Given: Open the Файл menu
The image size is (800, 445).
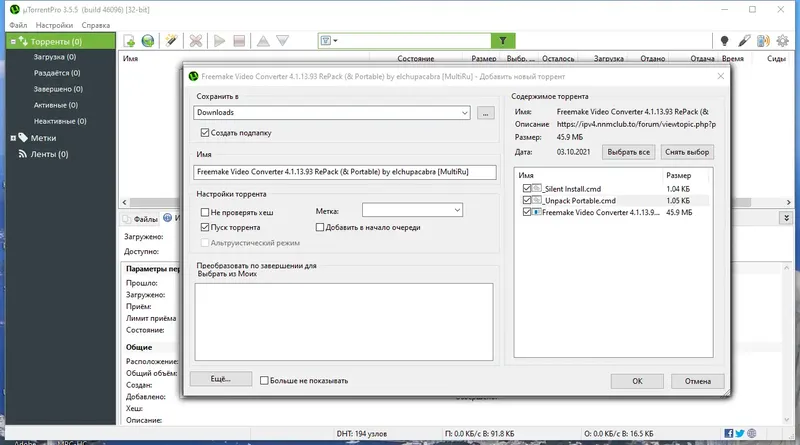Looking at the screenshot, I should click(x=18, y=25).
